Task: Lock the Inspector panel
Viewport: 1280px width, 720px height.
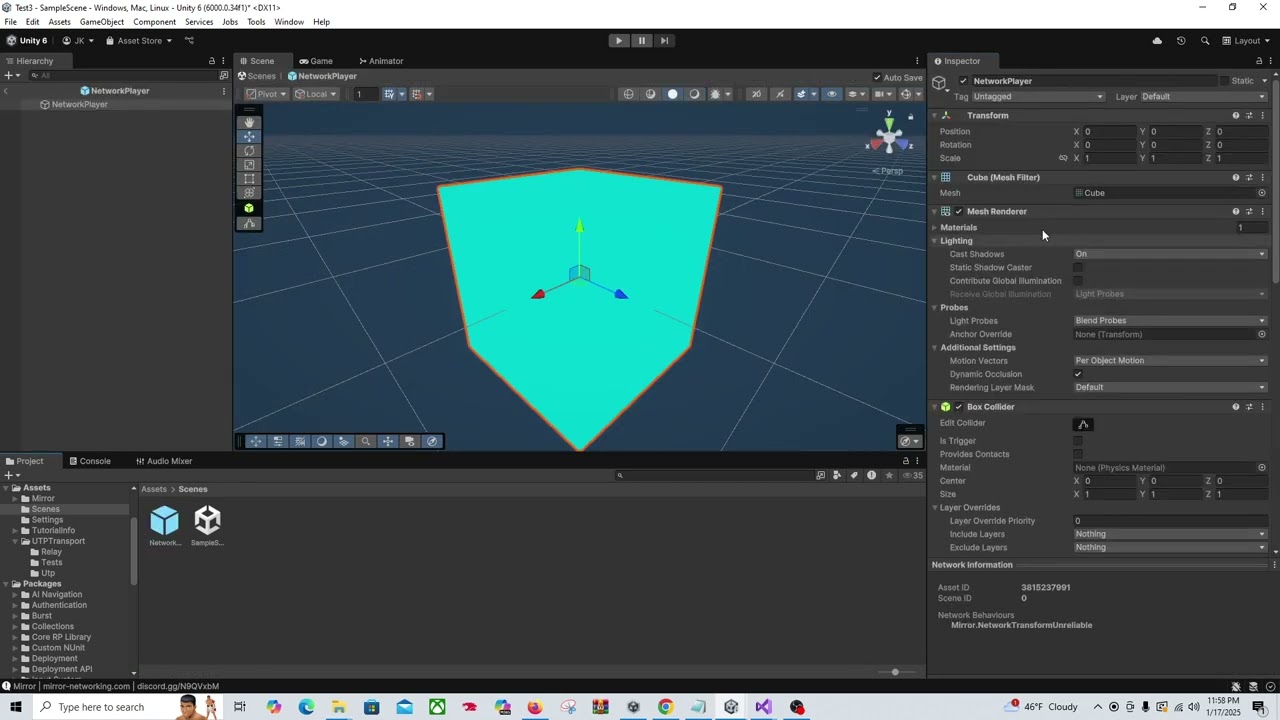Action: click(x=1259, y=61)
